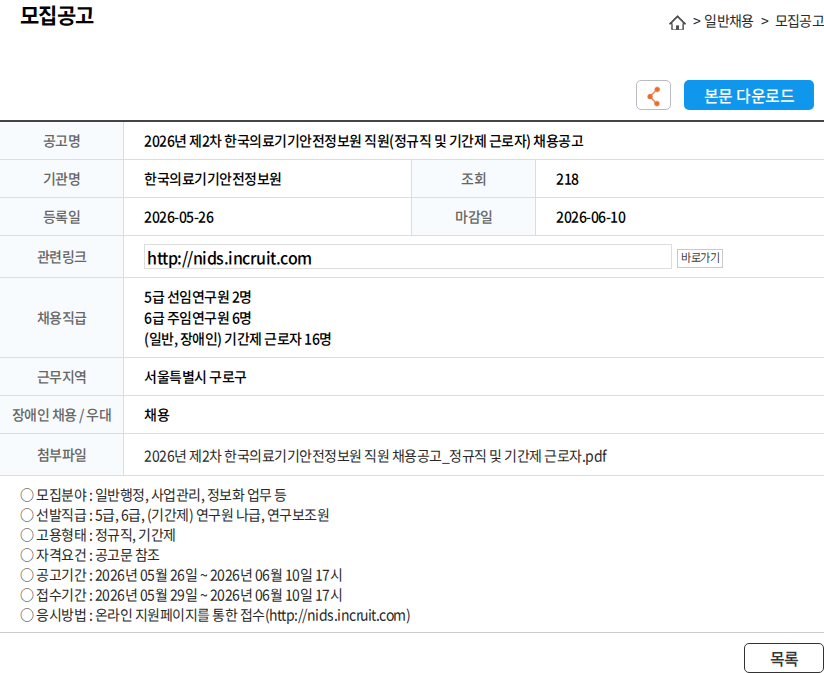Click the 조회 label cell
The height and width of the screenshot is (673, 824).
pos(473,179)
